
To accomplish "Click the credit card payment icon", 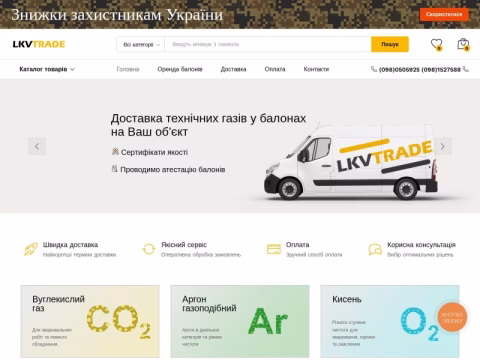I will 274,249.
